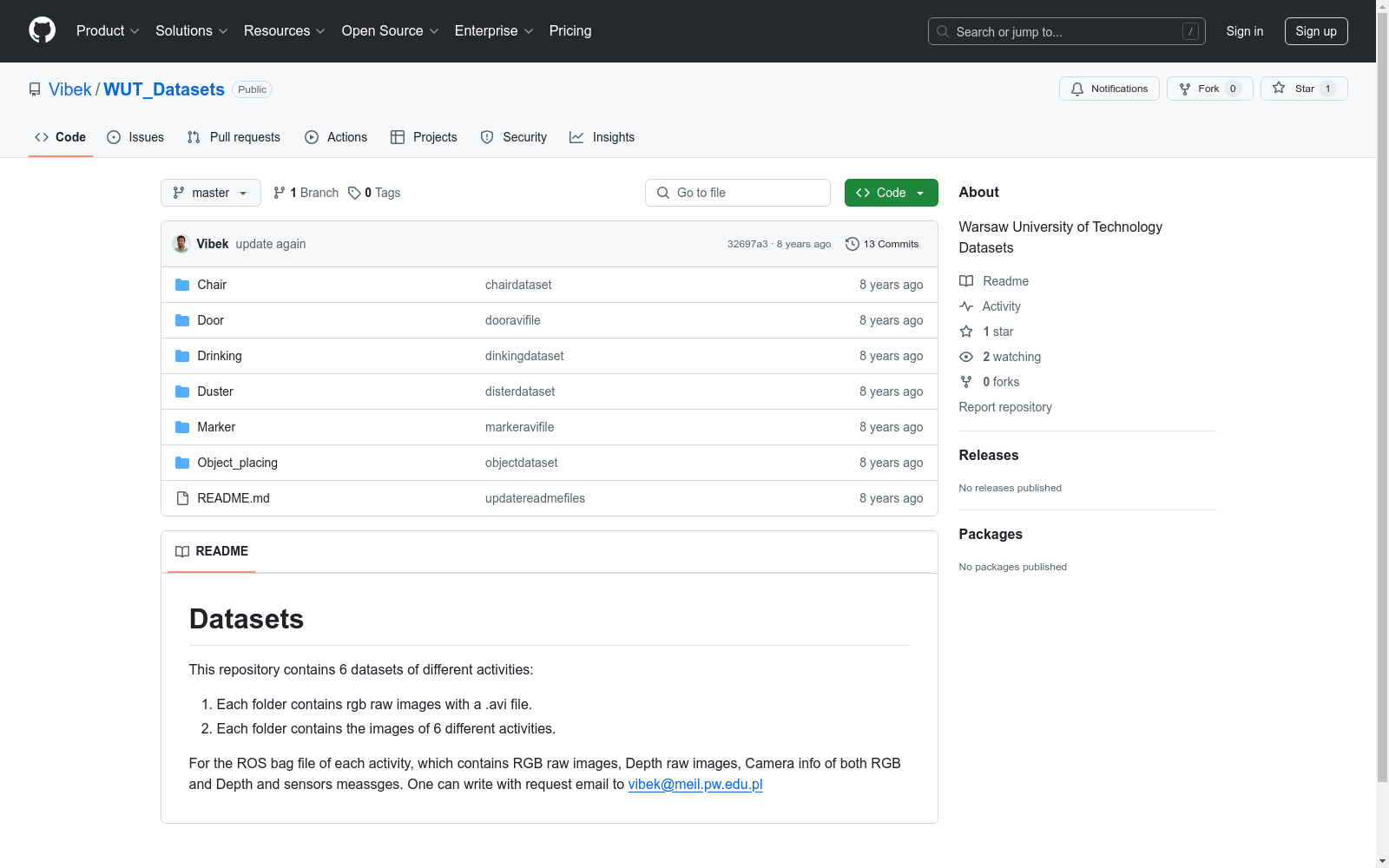Click the Sign up button
This screenshot has height=868, width=1389.
point(1316,31)
